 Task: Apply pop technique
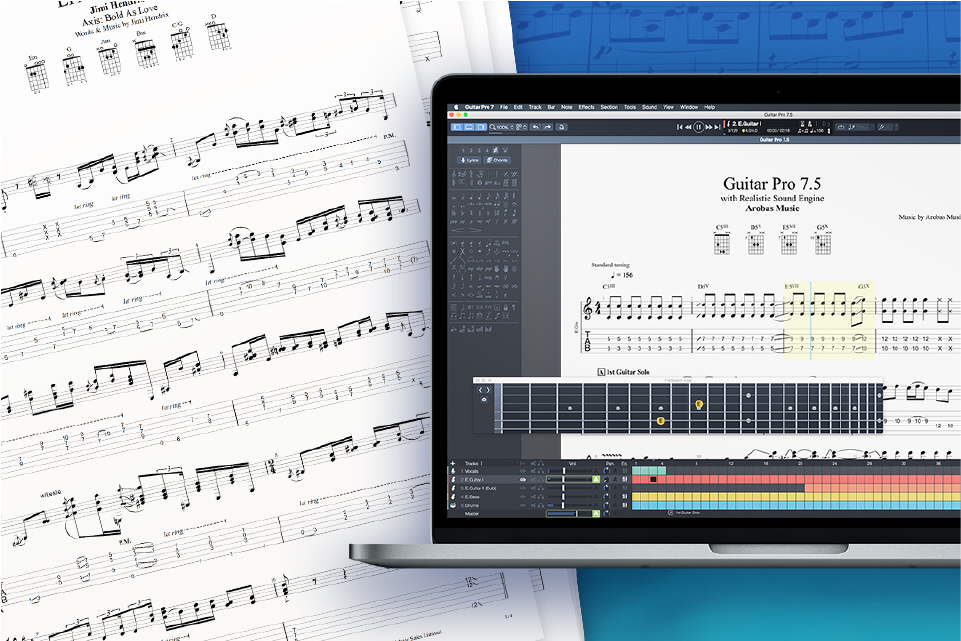[488, 269]
